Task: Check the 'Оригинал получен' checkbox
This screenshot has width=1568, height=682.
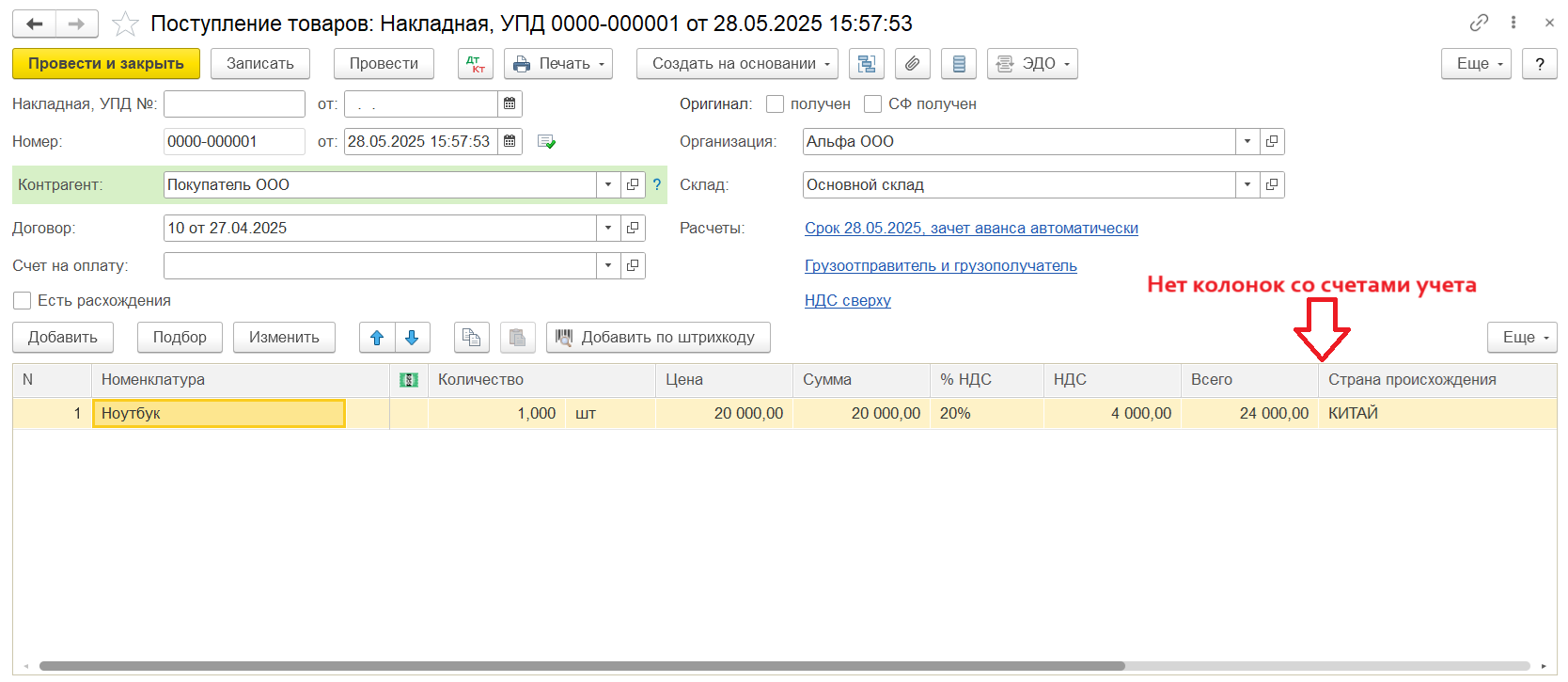Action: coord(775,104)
